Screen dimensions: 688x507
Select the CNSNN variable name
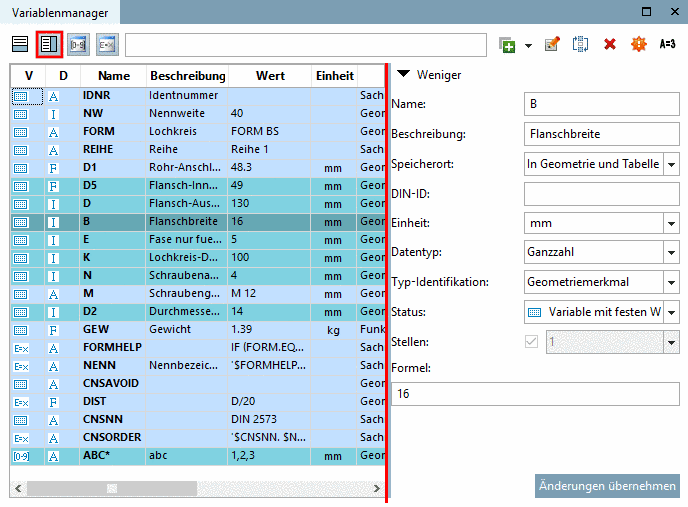click(103, 419)
